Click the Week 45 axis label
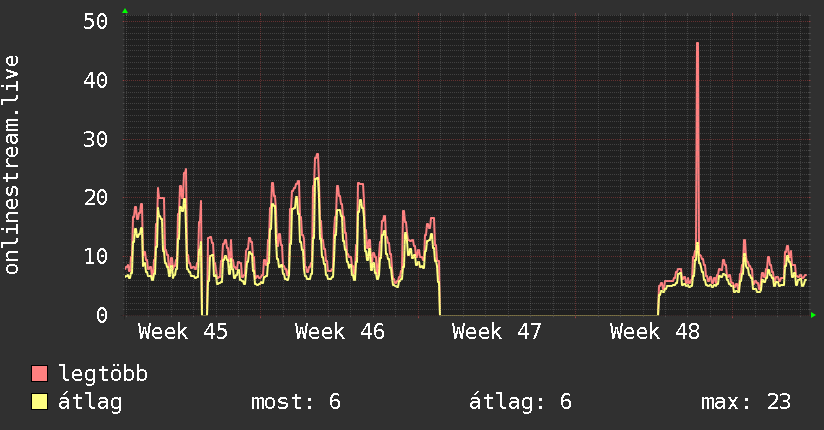 tap(183, 332)
